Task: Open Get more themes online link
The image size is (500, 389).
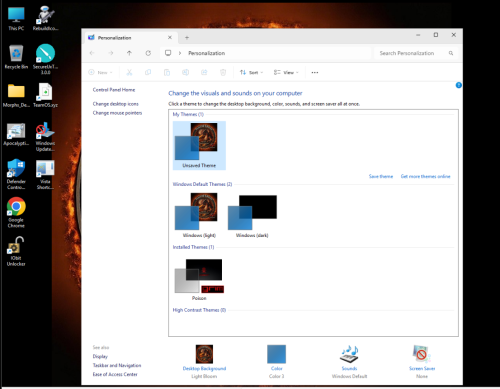Action: [425, 176]
